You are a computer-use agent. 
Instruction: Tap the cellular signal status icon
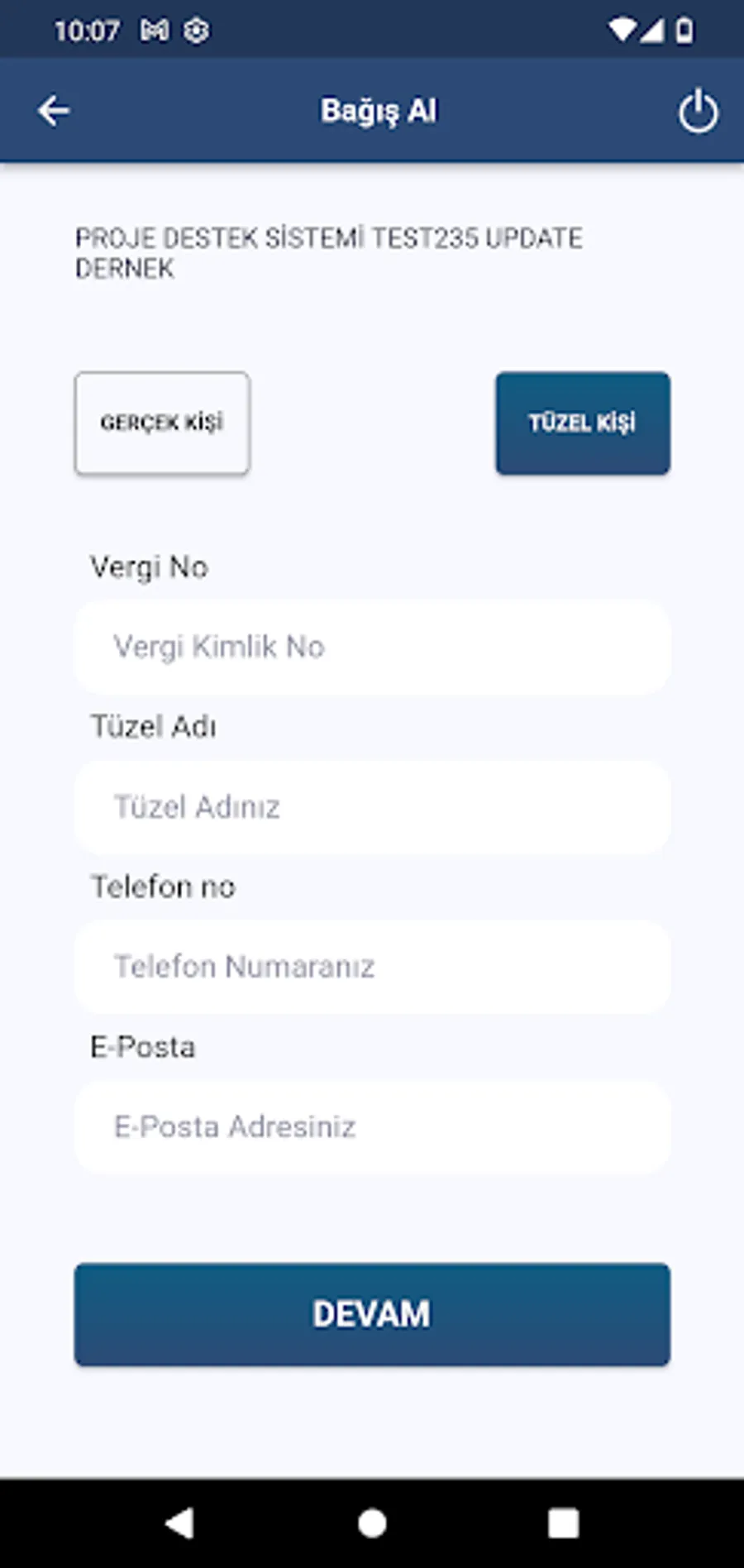652,31
